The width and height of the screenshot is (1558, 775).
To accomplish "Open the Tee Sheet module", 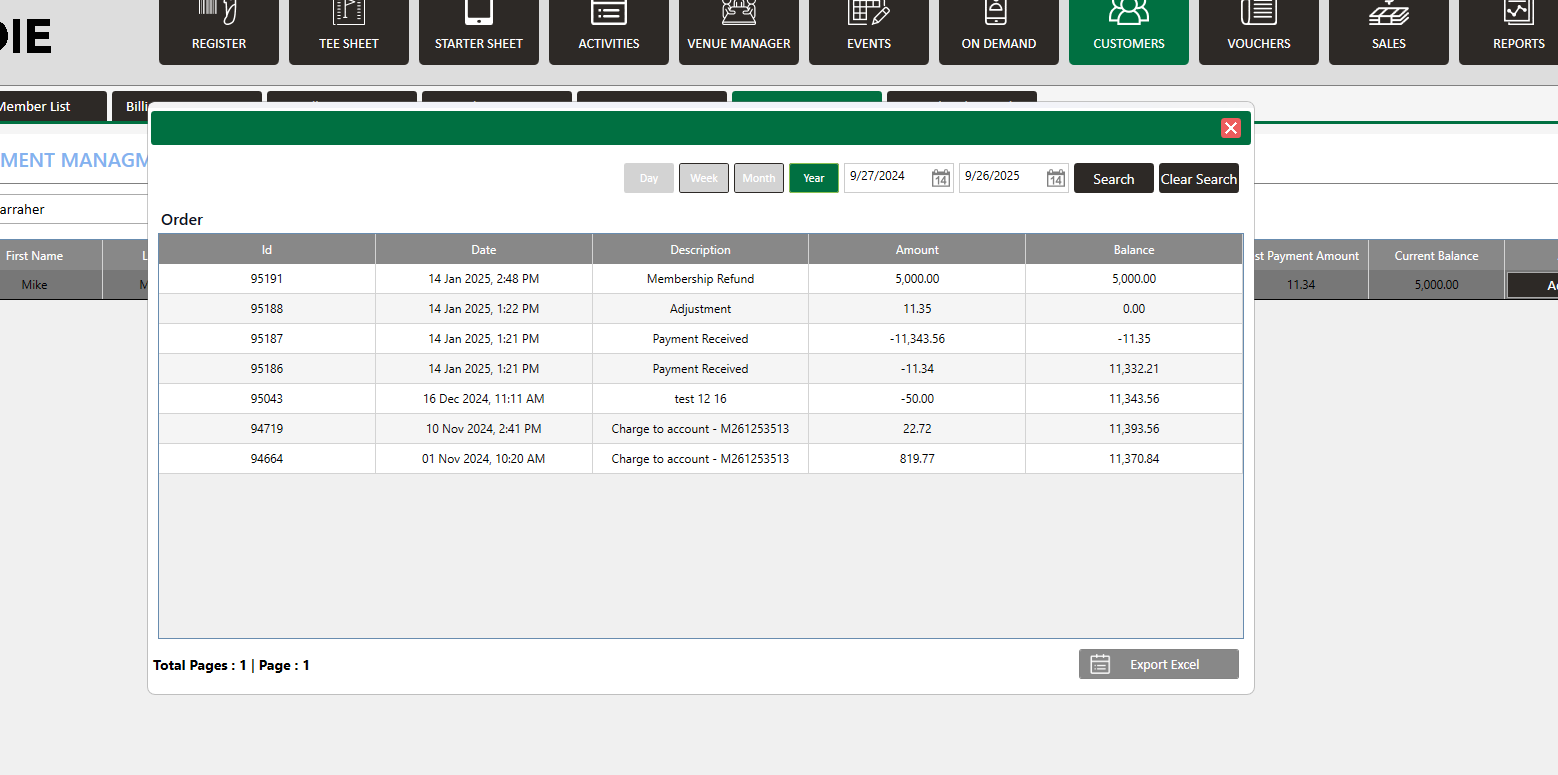I will point(349,32).
